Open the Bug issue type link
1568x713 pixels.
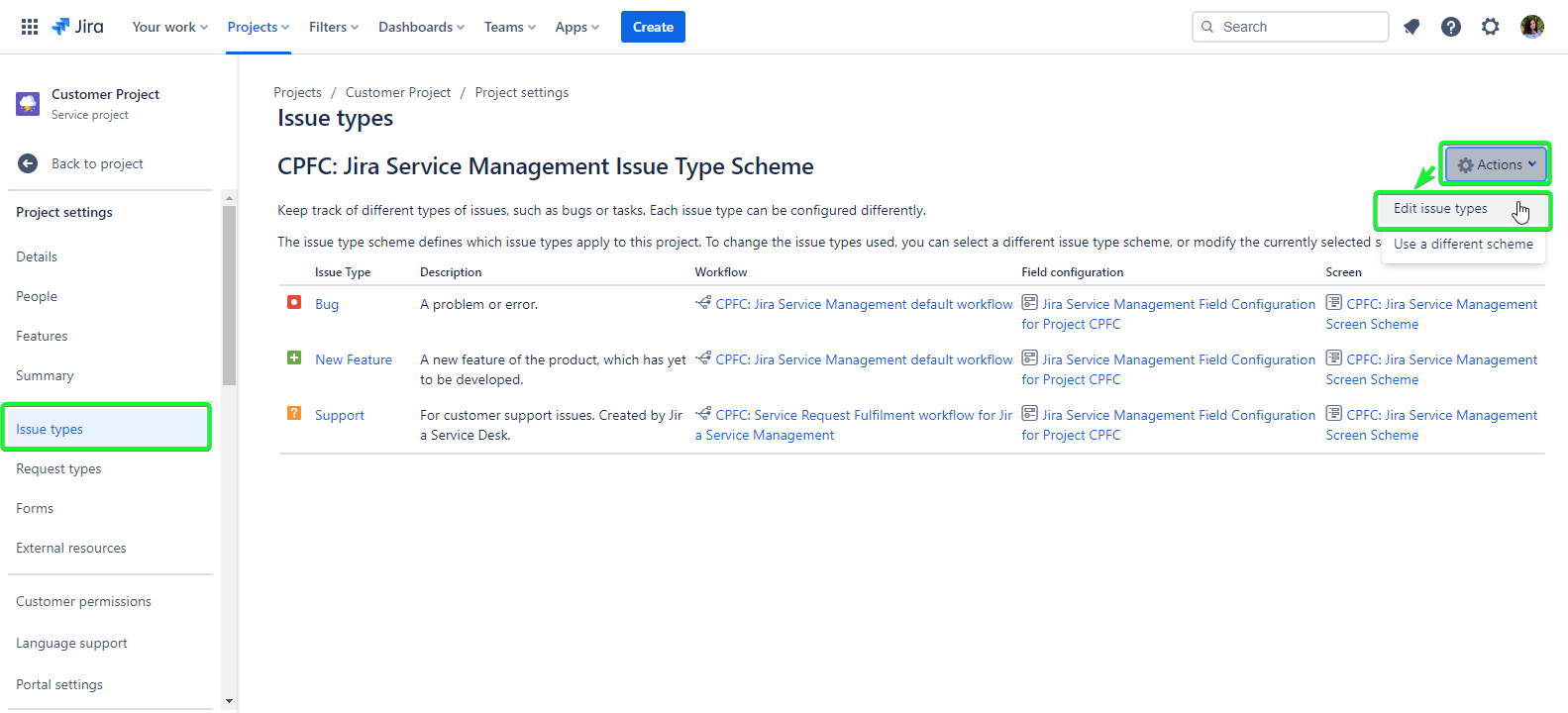327,304
